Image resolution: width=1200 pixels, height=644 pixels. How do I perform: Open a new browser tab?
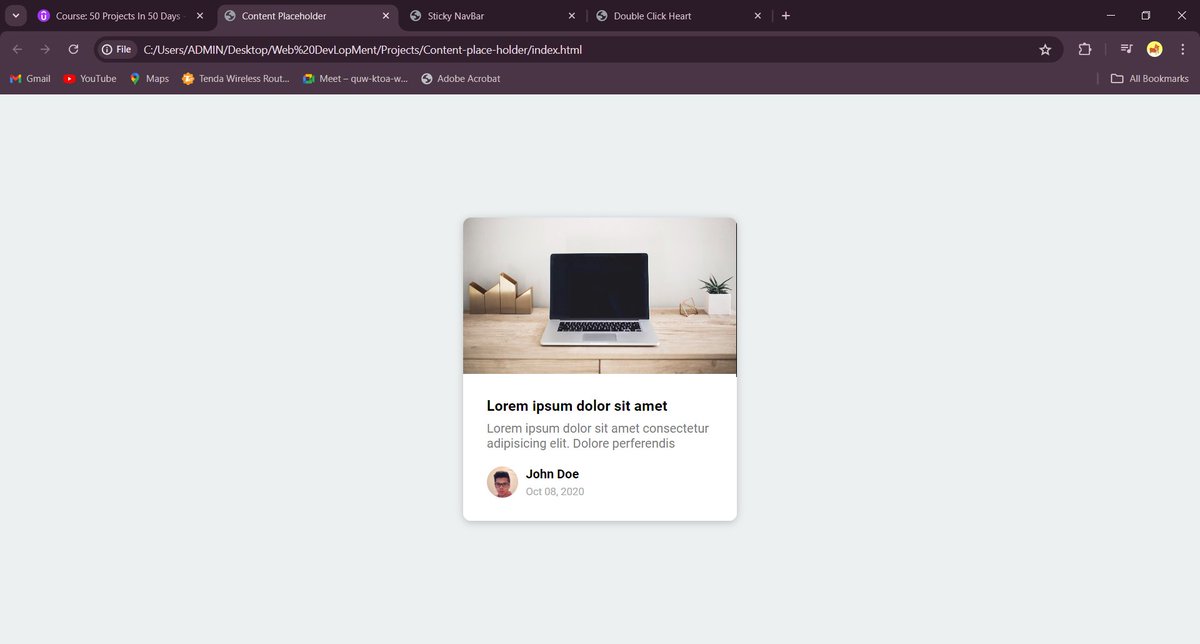click(x=786, y=16)
